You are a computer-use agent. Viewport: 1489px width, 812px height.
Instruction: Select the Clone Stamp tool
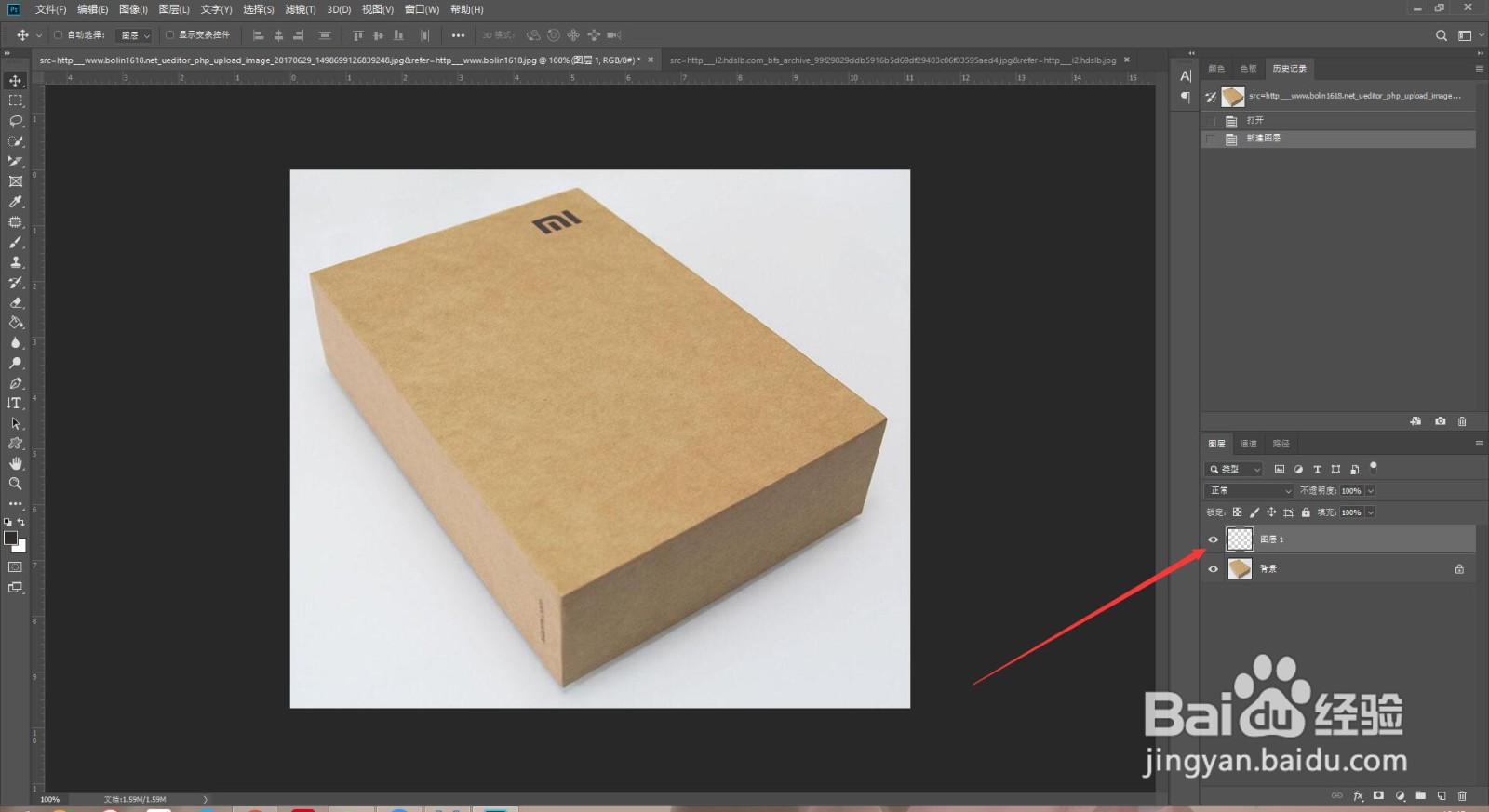[x=16, y=262]
